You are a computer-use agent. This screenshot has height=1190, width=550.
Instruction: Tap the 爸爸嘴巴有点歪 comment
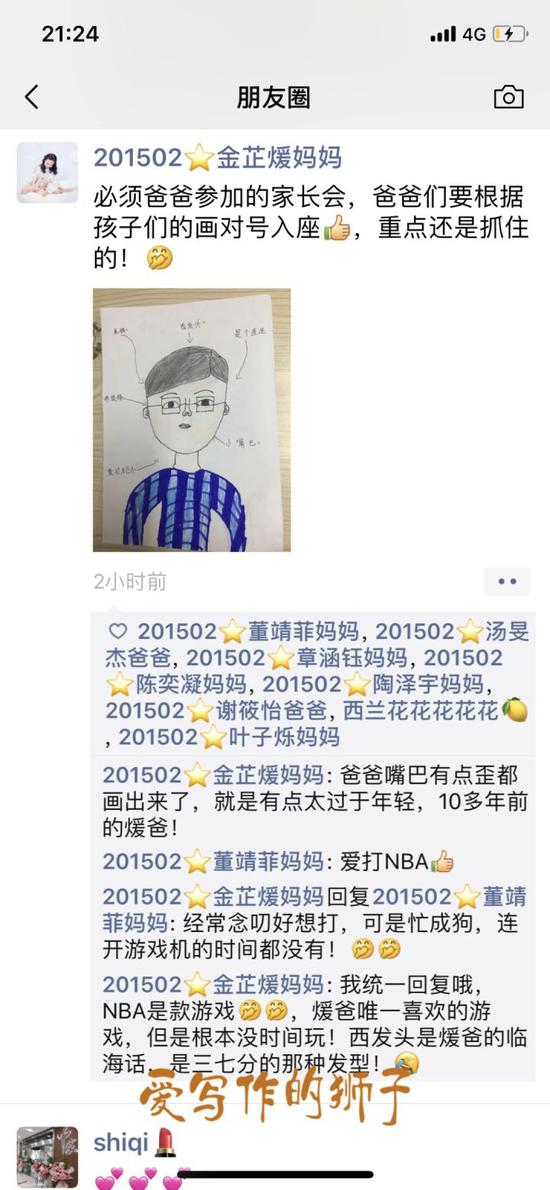[x=315, y=801]
